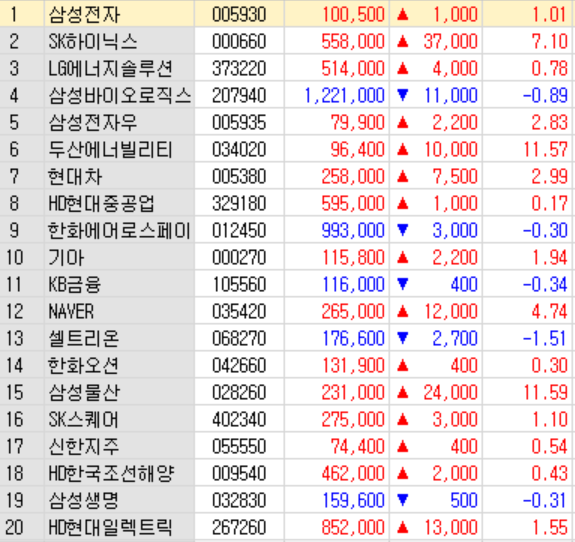This screenshot has height=542, width=575.
Task: Click stock code 055550
Action: click(x=239, y=447)
